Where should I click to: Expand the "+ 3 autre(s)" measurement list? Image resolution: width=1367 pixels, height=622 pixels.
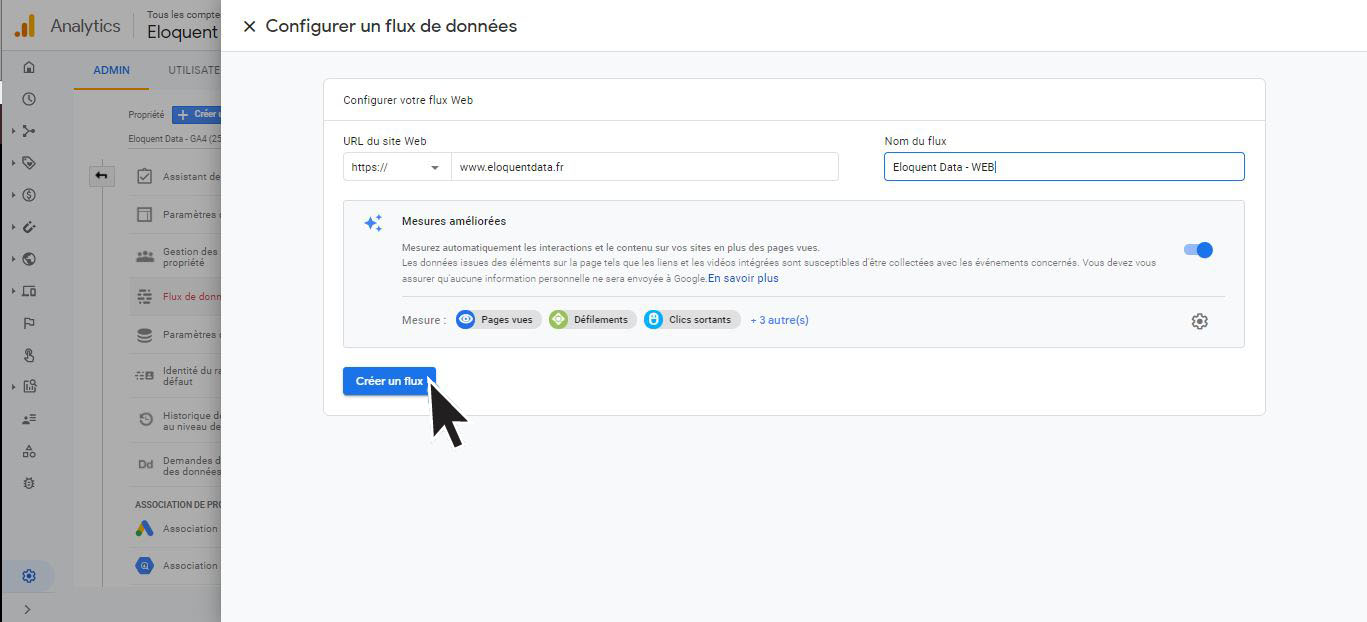779,320
